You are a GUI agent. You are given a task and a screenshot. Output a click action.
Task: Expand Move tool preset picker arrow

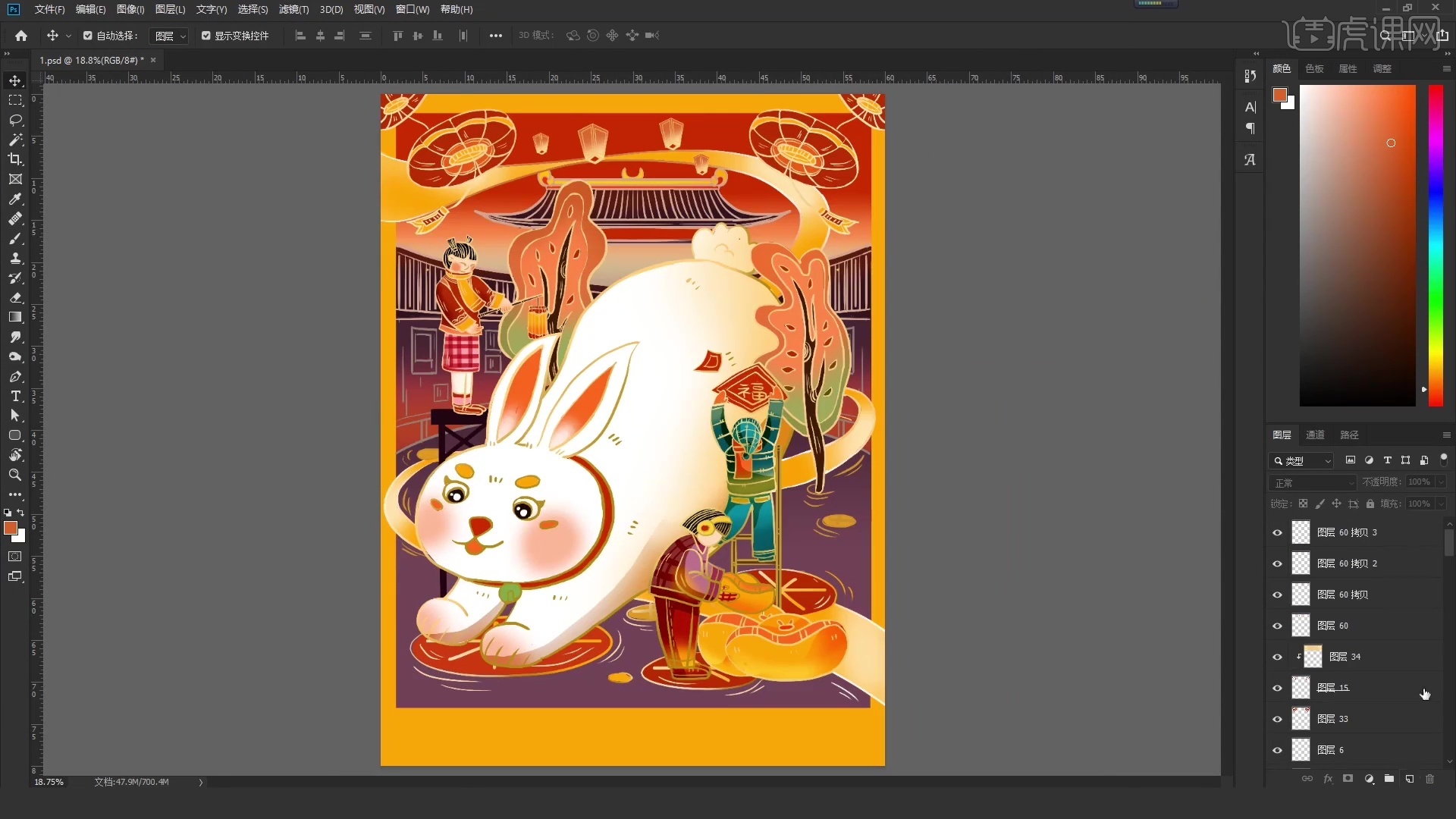(68, 36)
